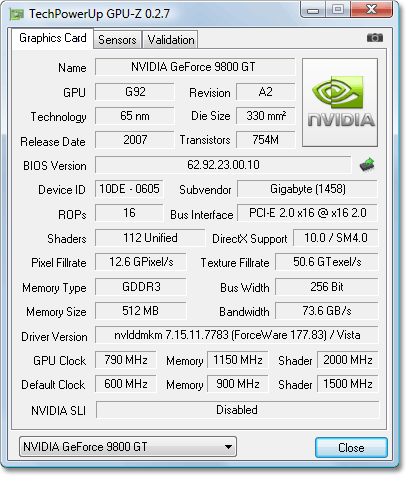Click the 'Subvendor' label

205,190
